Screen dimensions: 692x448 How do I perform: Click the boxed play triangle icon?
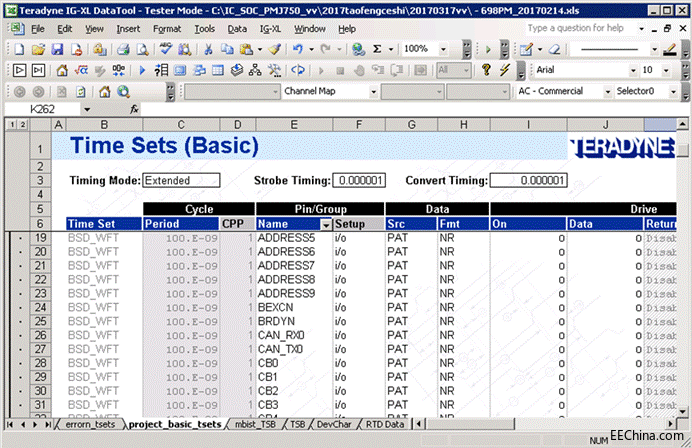[x=19, y=70]
